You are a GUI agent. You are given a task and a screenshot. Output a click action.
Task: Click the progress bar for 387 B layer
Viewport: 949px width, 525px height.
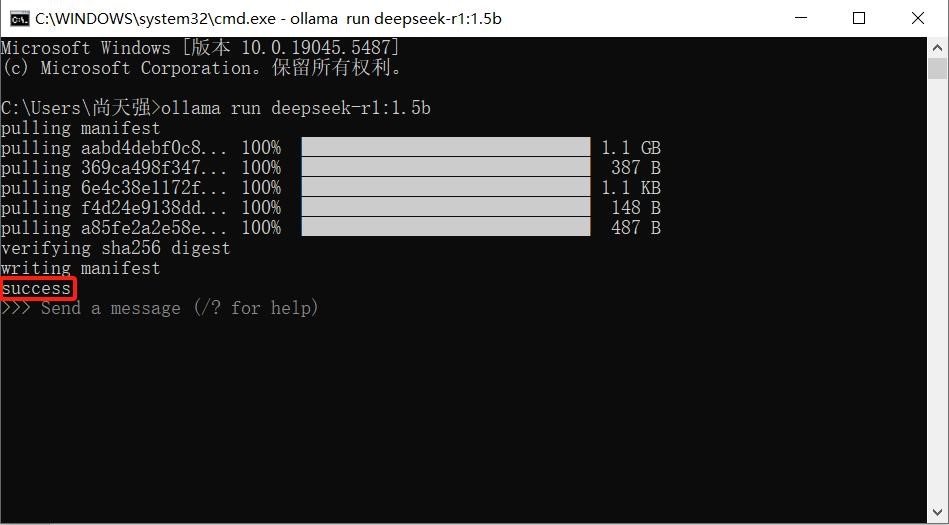click(445, 167)
